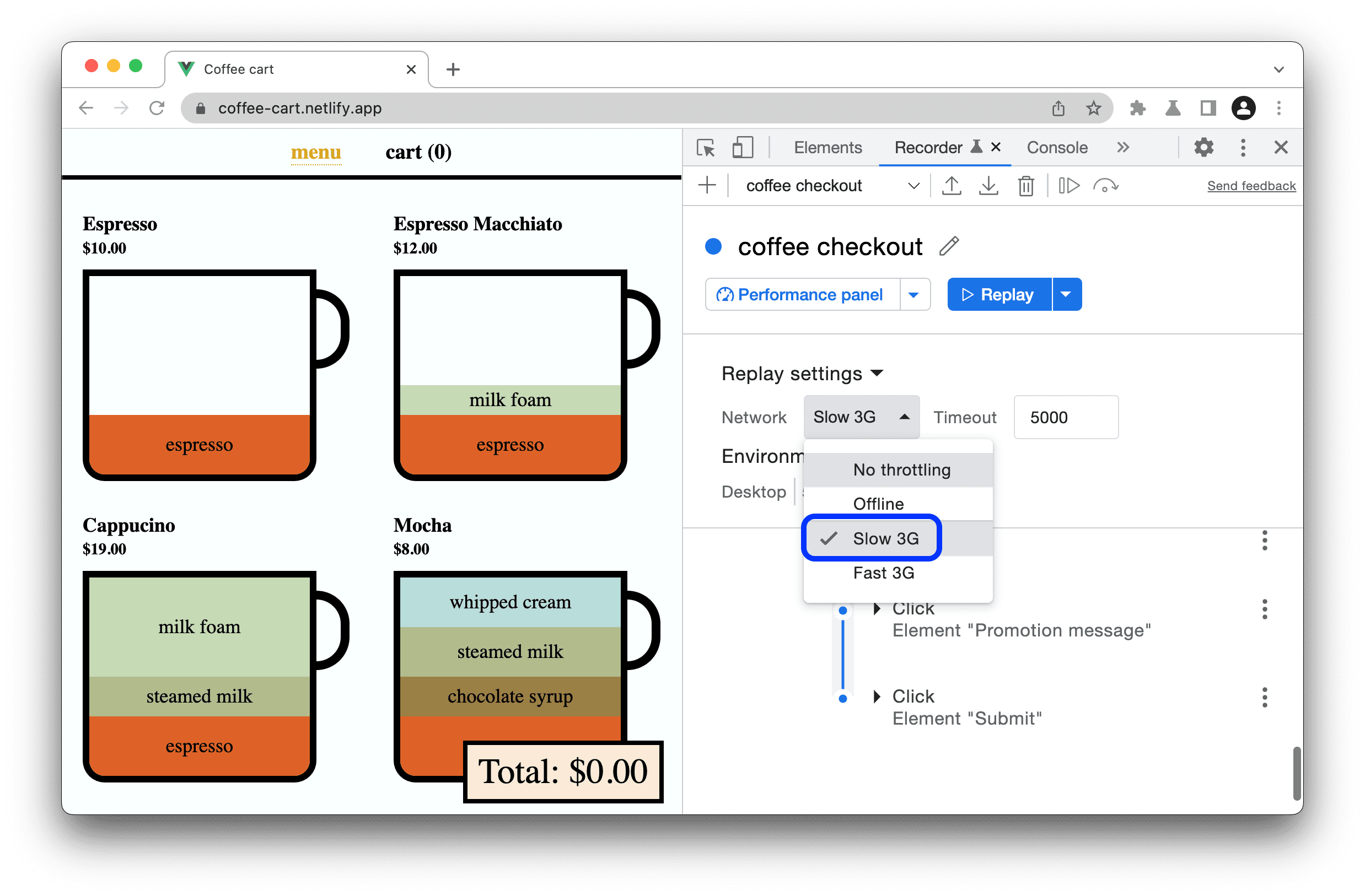Viewport: 1365px width, 896px height.
Task: Expand the Replay dropdown arrow
Action: (x=1066, y=294)
